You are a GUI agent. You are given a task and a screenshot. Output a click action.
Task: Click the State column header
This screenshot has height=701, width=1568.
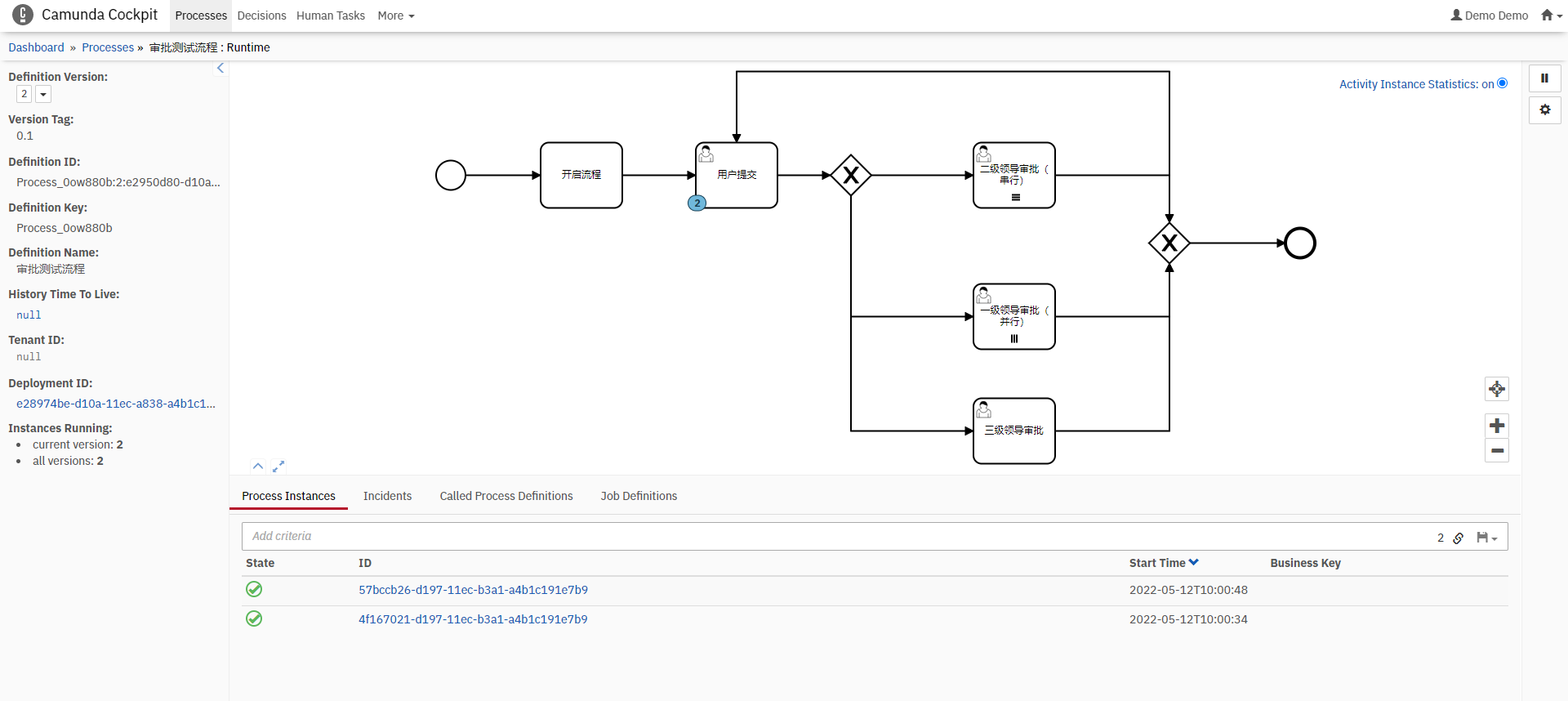tap(260, 563)
